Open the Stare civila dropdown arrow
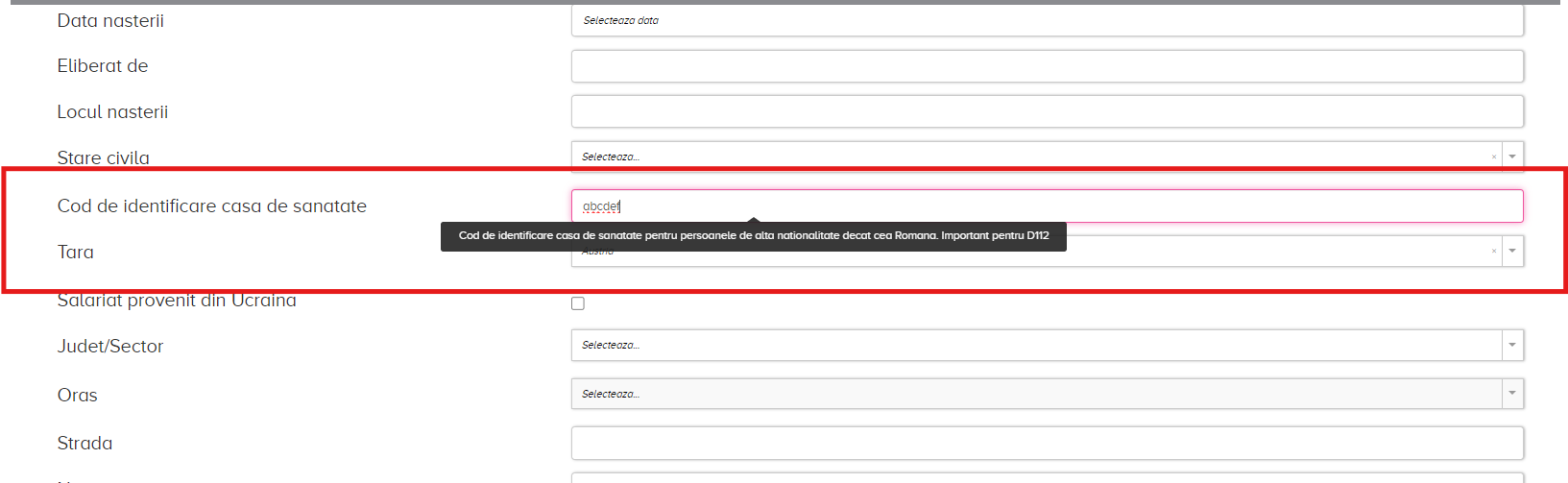Screen dimensions: 1568x483 [1512, 157]
